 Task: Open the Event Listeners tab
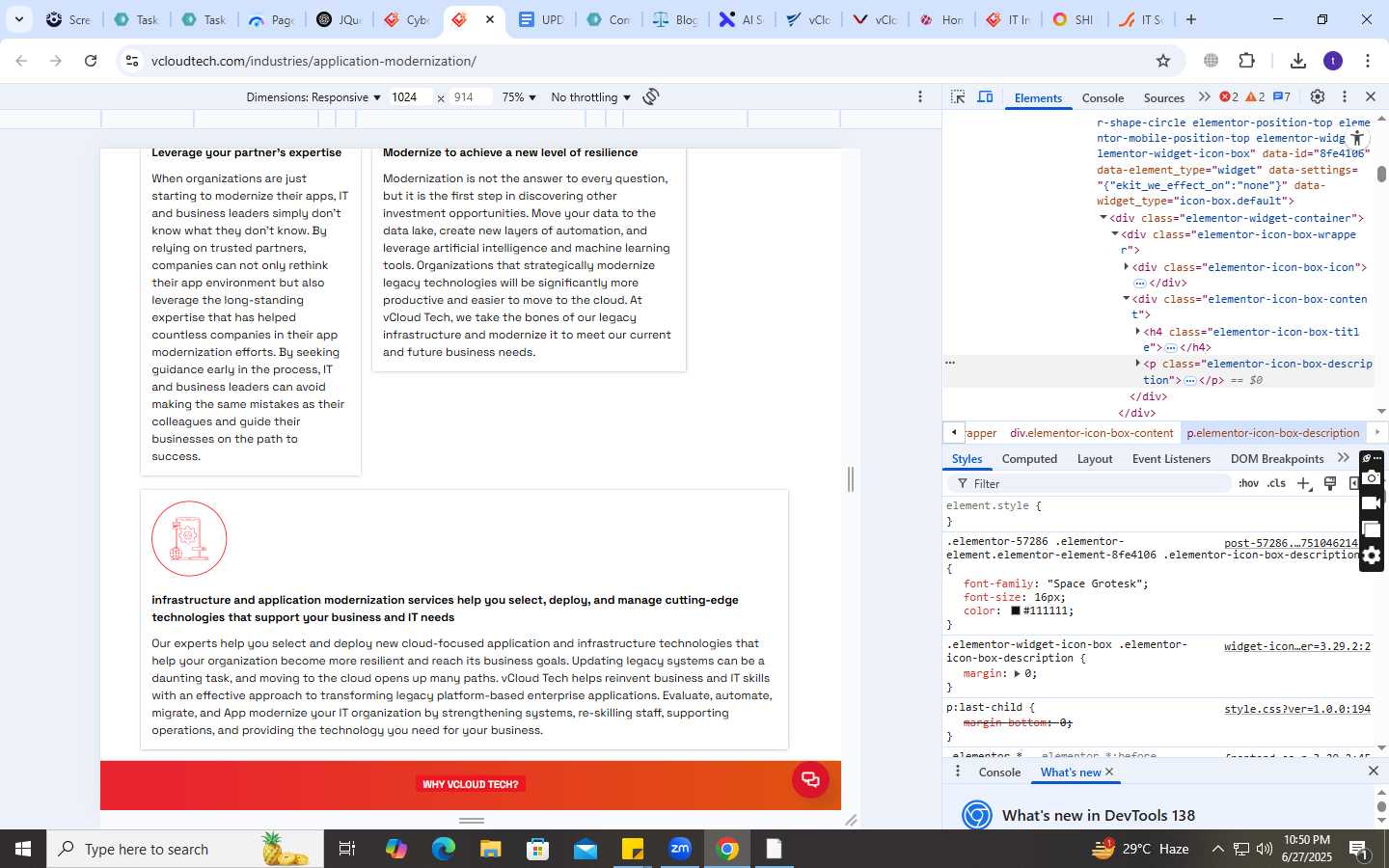pos(1171,459)
